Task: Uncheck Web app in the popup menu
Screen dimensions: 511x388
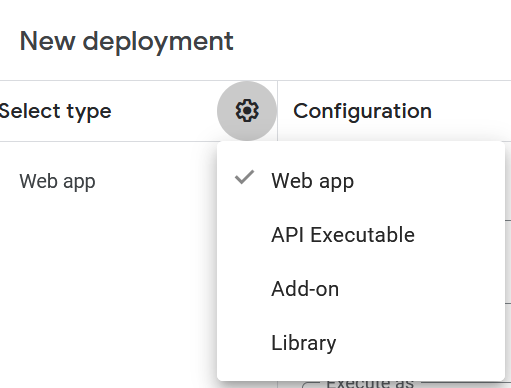Action: 361,181
